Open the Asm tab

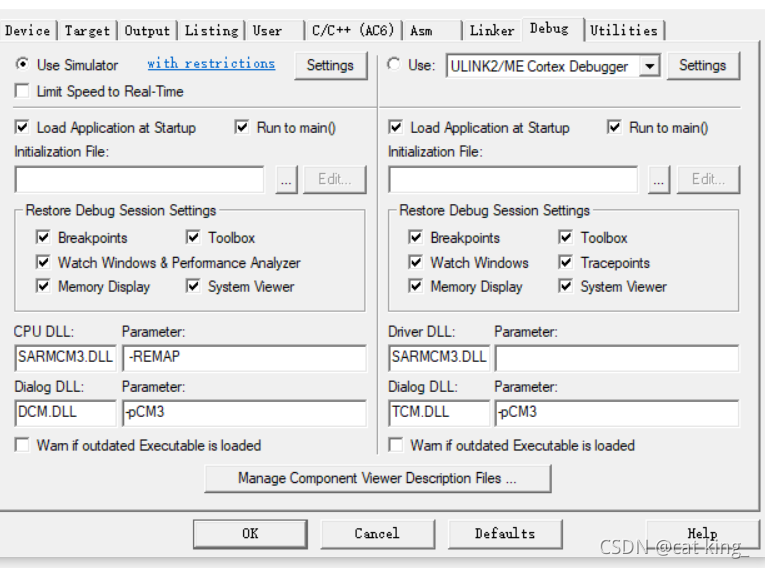(x=432, y=31)
